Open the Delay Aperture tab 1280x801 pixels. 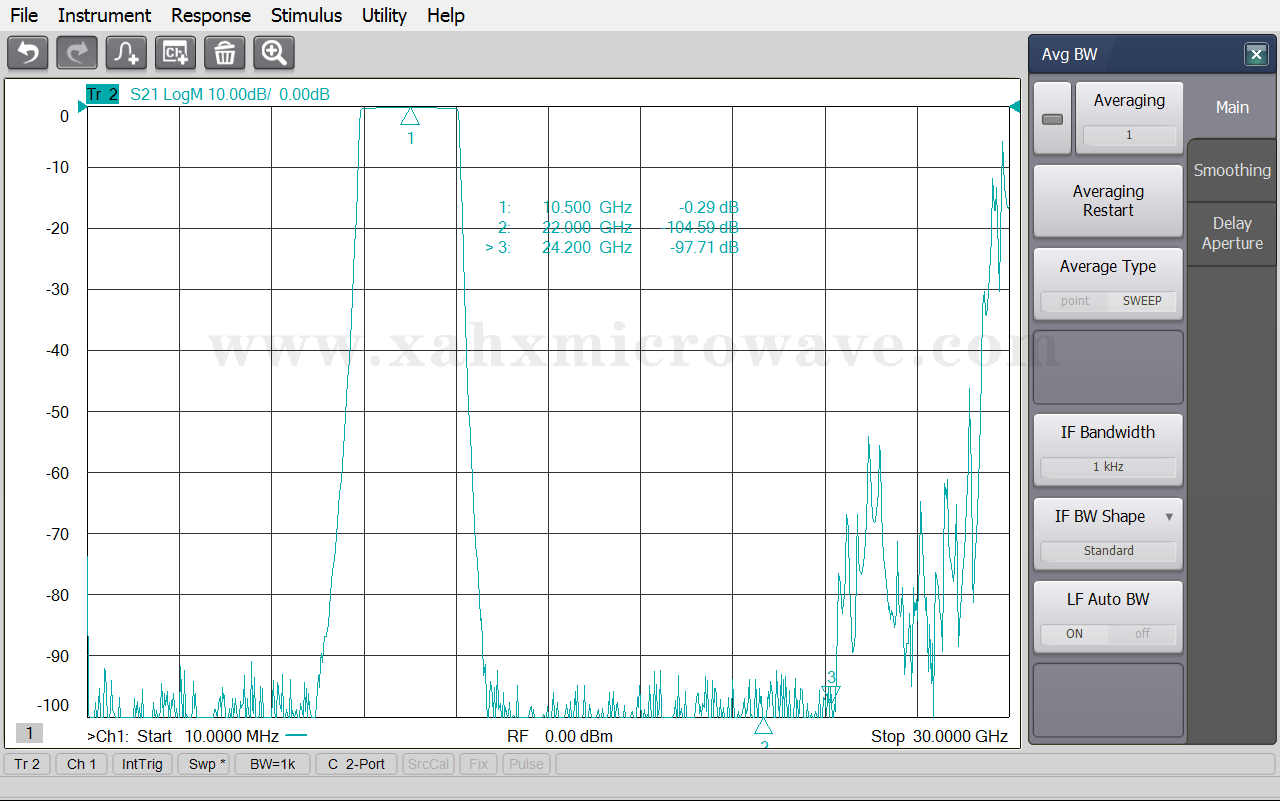tap(1232, 233)
